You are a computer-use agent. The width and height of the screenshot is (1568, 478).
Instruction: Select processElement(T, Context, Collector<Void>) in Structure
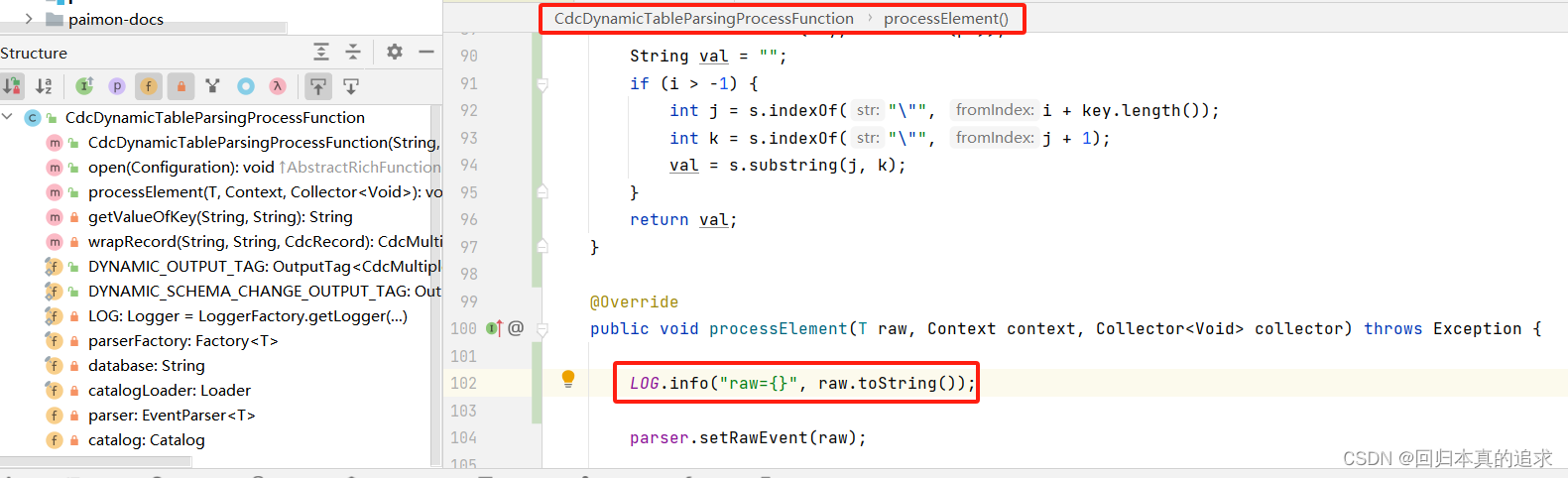pyautogui.click(x=265, y=191)
